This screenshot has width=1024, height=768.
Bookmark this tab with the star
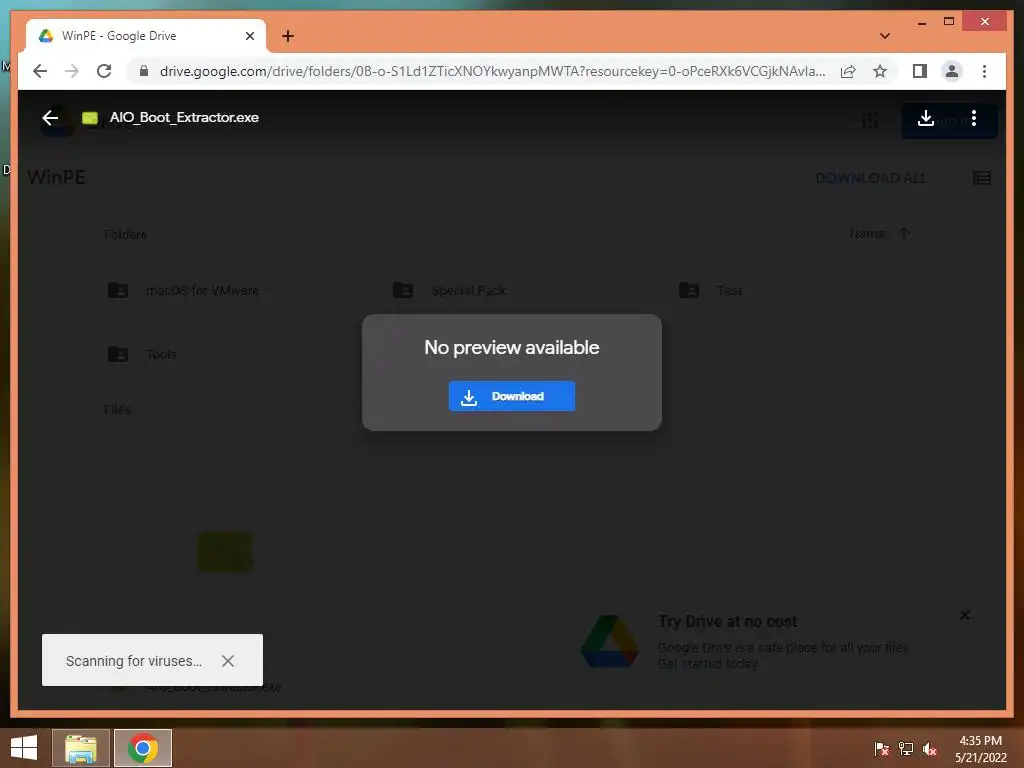pos(880,71)
